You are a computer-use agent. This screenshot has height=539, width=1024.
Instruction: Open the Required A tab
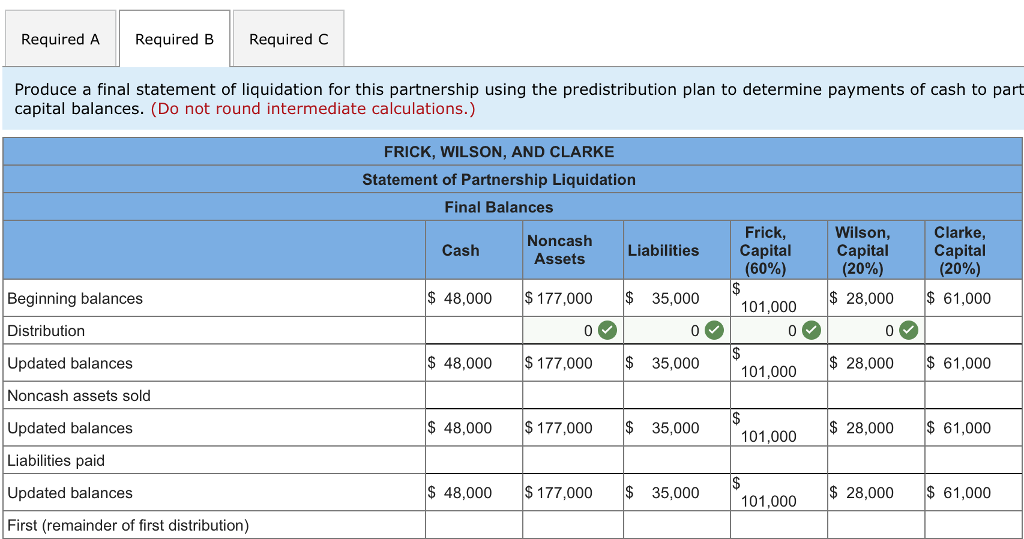(60, 39)
